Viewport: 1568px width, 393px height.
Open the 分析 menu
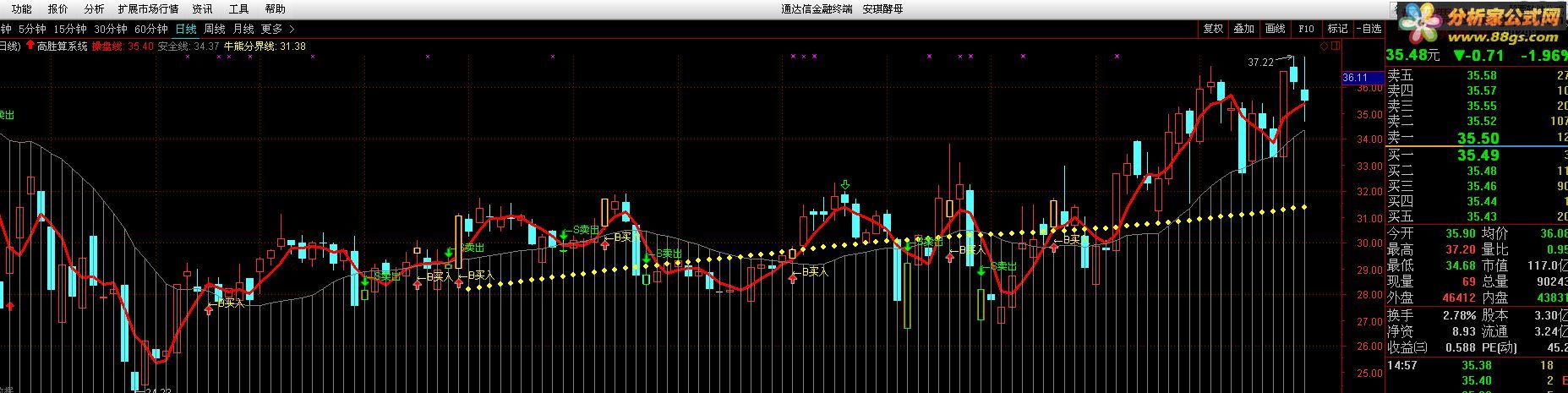coord(94,9)
